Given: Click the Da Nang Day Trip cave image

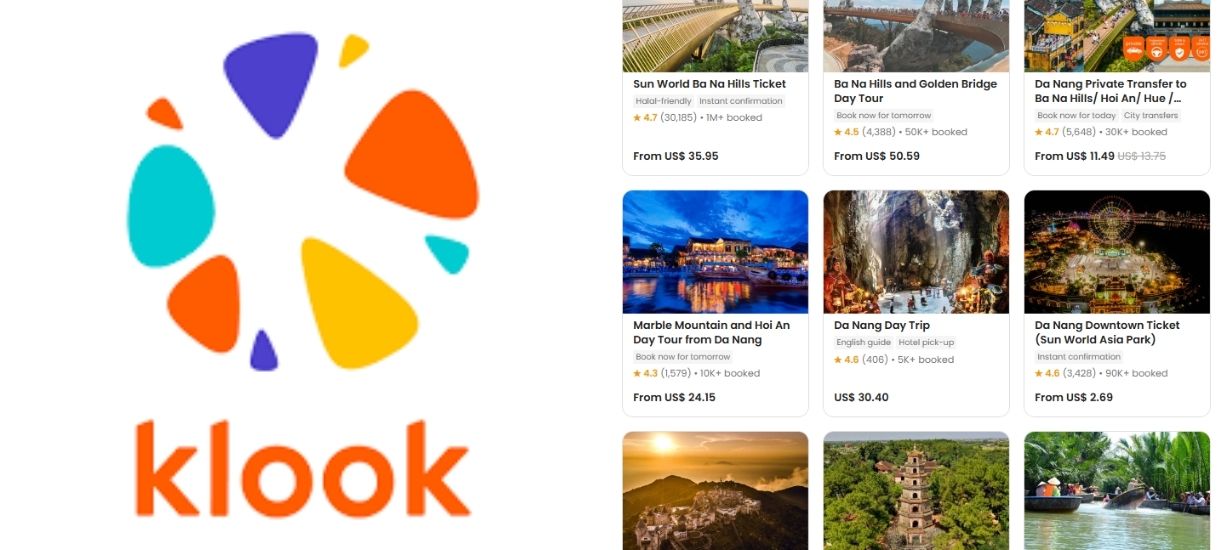Looking at the screenshot, I should tap(916, 252).
